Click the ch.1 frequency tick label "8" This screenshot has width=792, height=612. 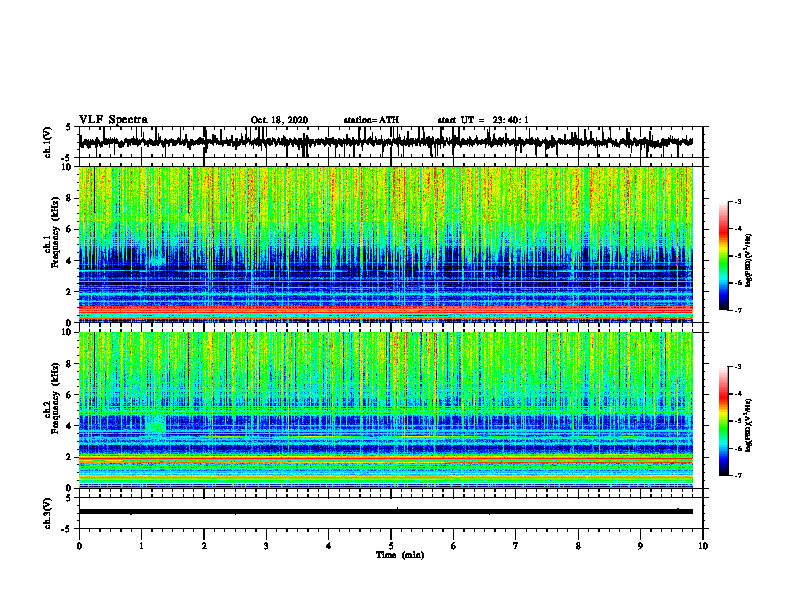coord(70,198)
